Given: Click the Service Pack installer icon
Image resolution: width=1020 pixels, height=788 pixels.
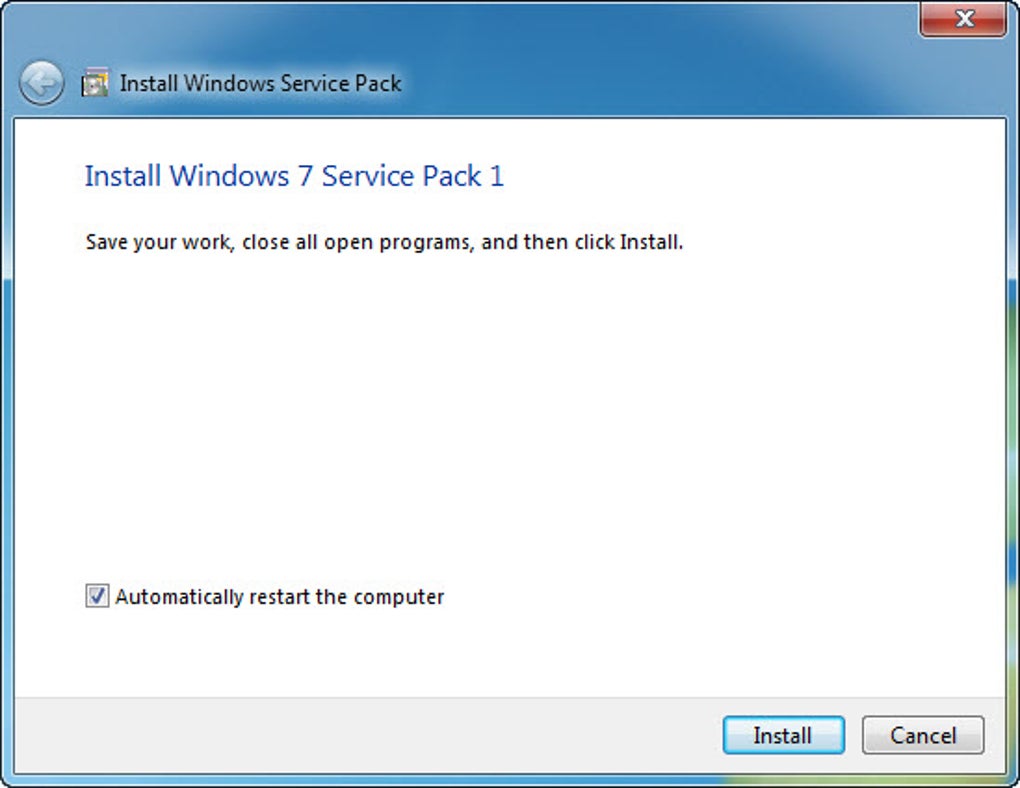Looking at the screenshot, I should coord(95,84).
